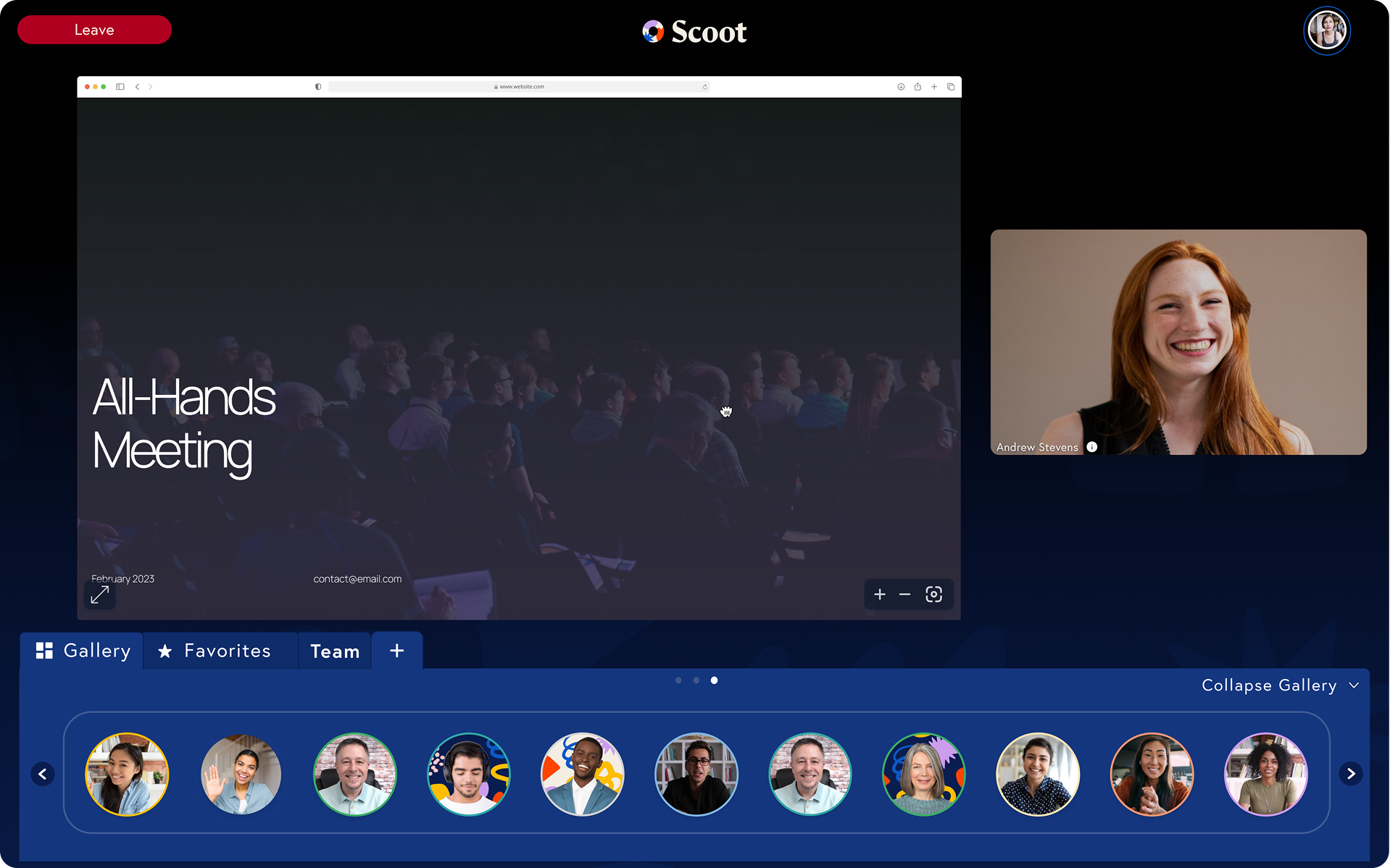
Task: Collapse the Gallery panel
Action: [x=1279, y=685]
